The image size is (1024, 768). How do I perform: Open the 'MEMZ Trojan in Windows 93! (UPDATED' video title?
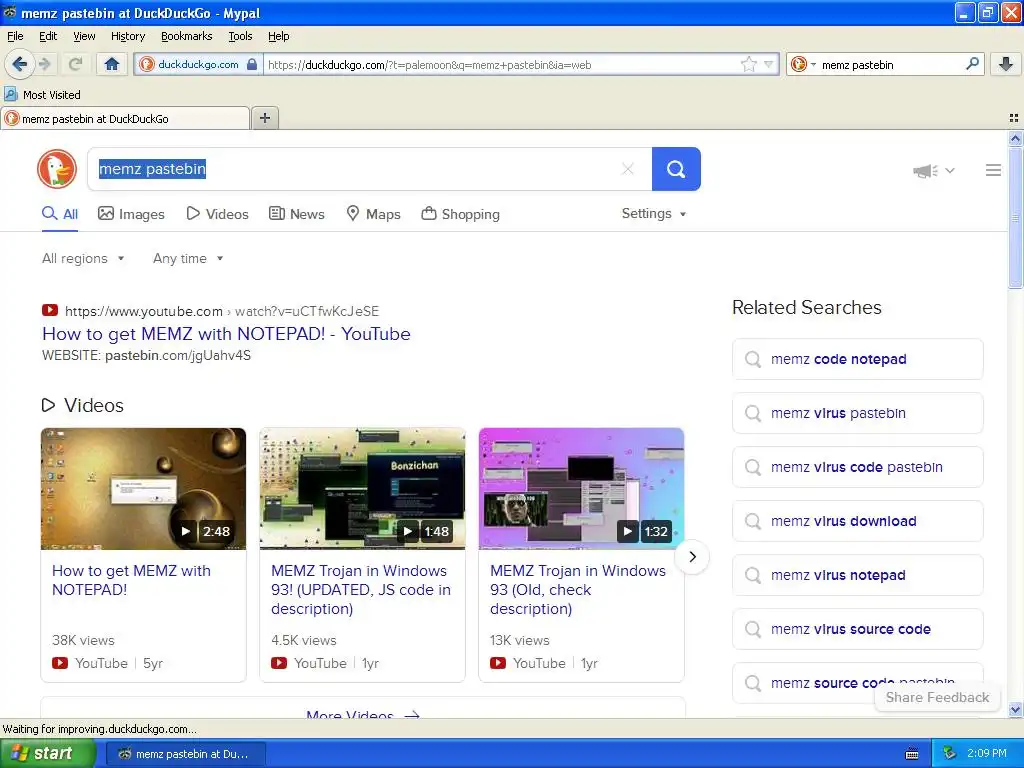pos(360,590)
